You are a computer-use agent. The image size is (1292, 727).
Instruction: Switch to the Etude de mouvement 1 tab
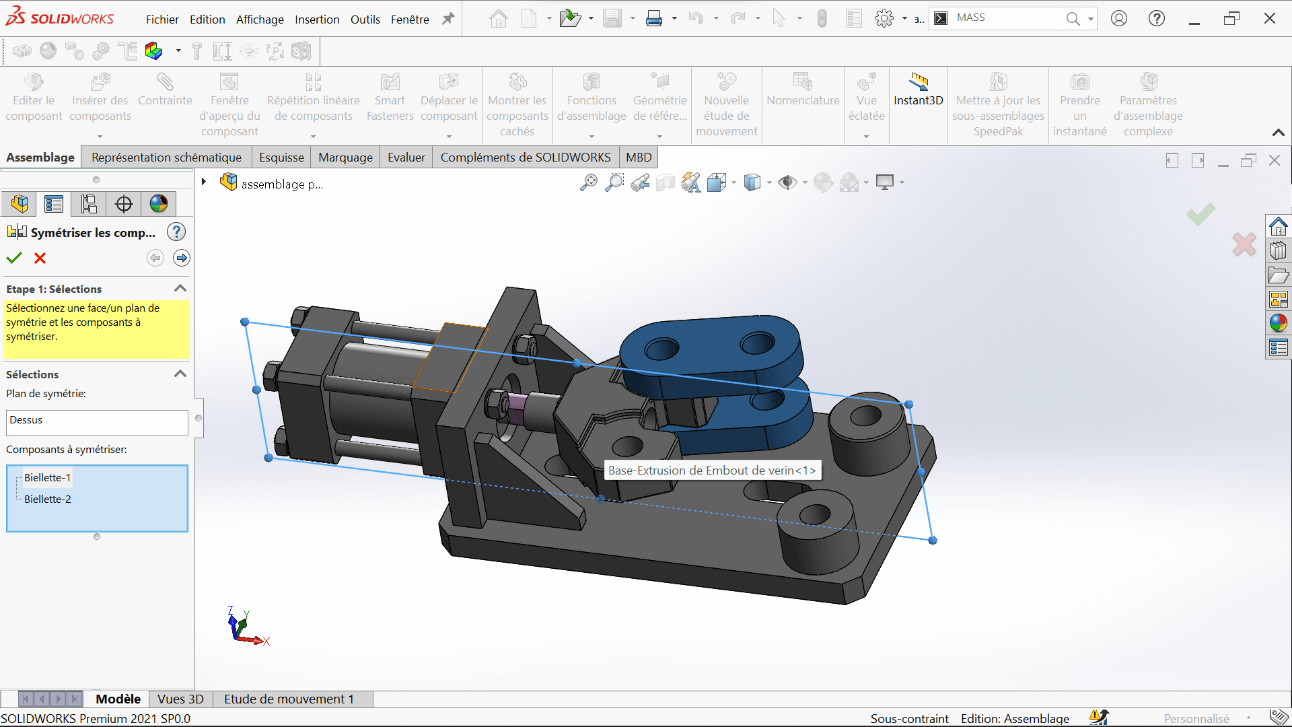tap(289, 699)
